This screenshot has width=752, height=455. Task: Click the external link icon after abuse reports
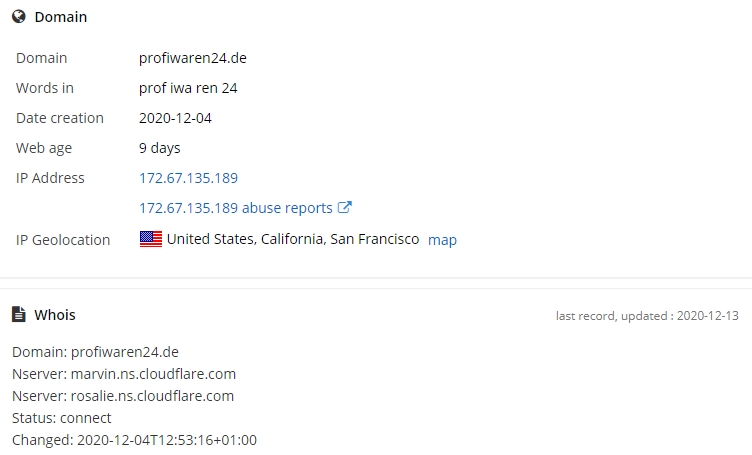pyautogui.click(x=345, y=207)
